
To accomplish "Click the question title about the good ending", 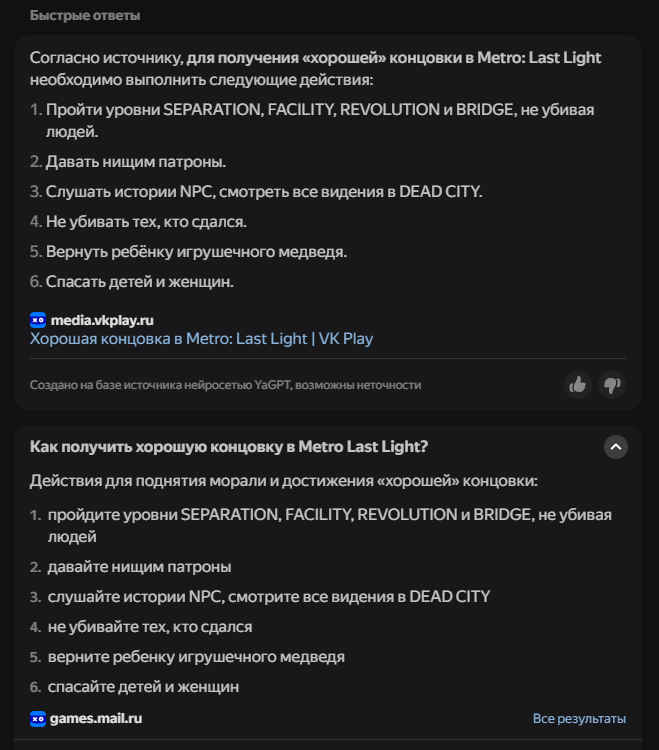I will point(229,446).
